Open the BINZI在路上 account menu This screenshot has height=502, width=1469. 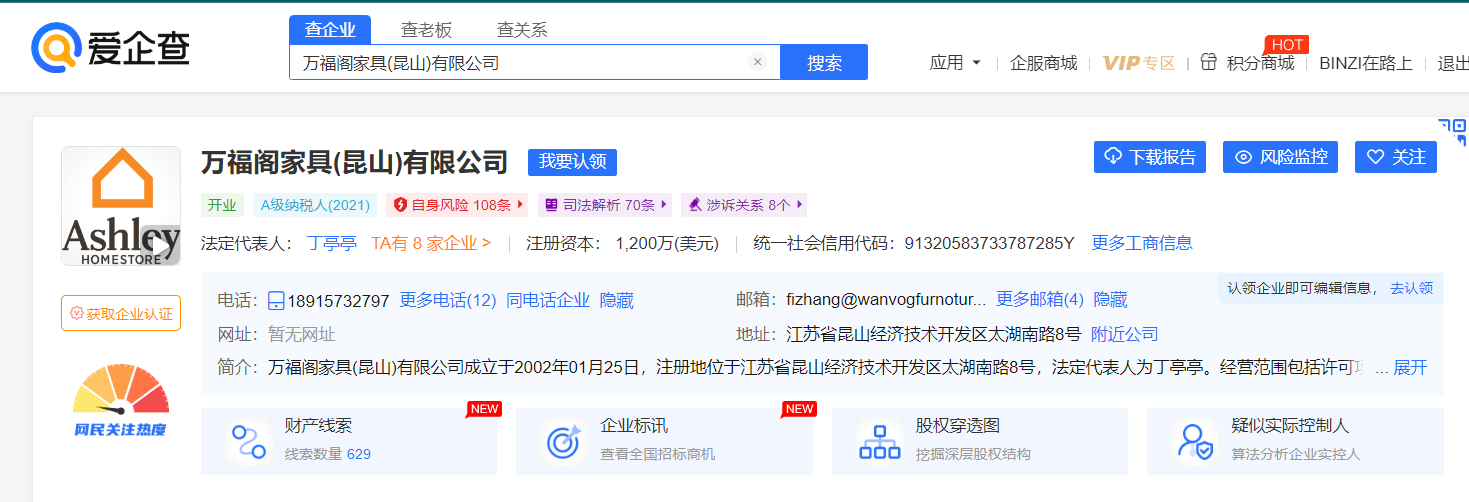[x=1366, y=63]
